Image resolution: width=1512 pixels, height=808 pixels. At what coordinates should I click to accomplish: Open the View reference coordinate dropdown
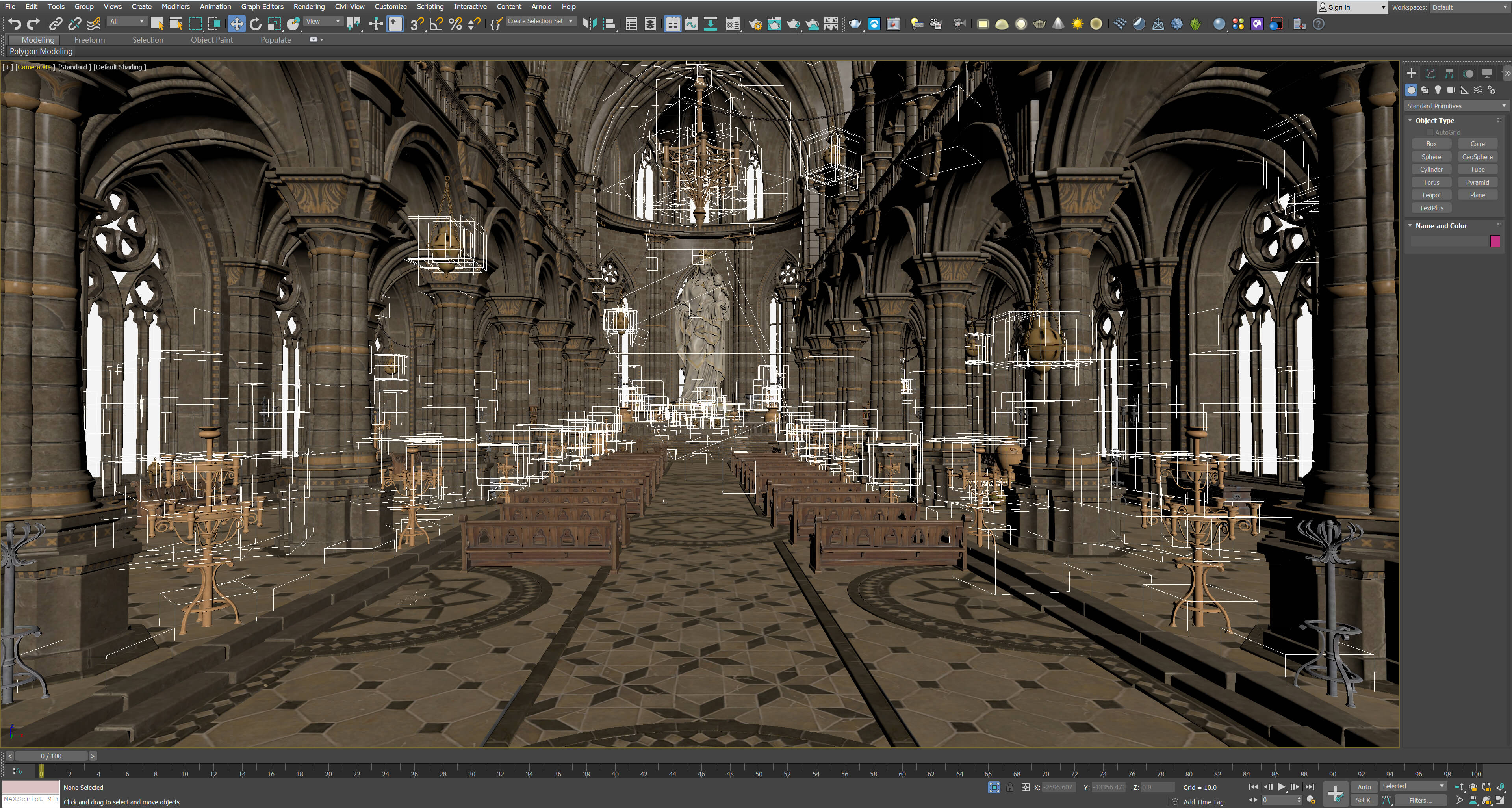[x=323, y=21]
